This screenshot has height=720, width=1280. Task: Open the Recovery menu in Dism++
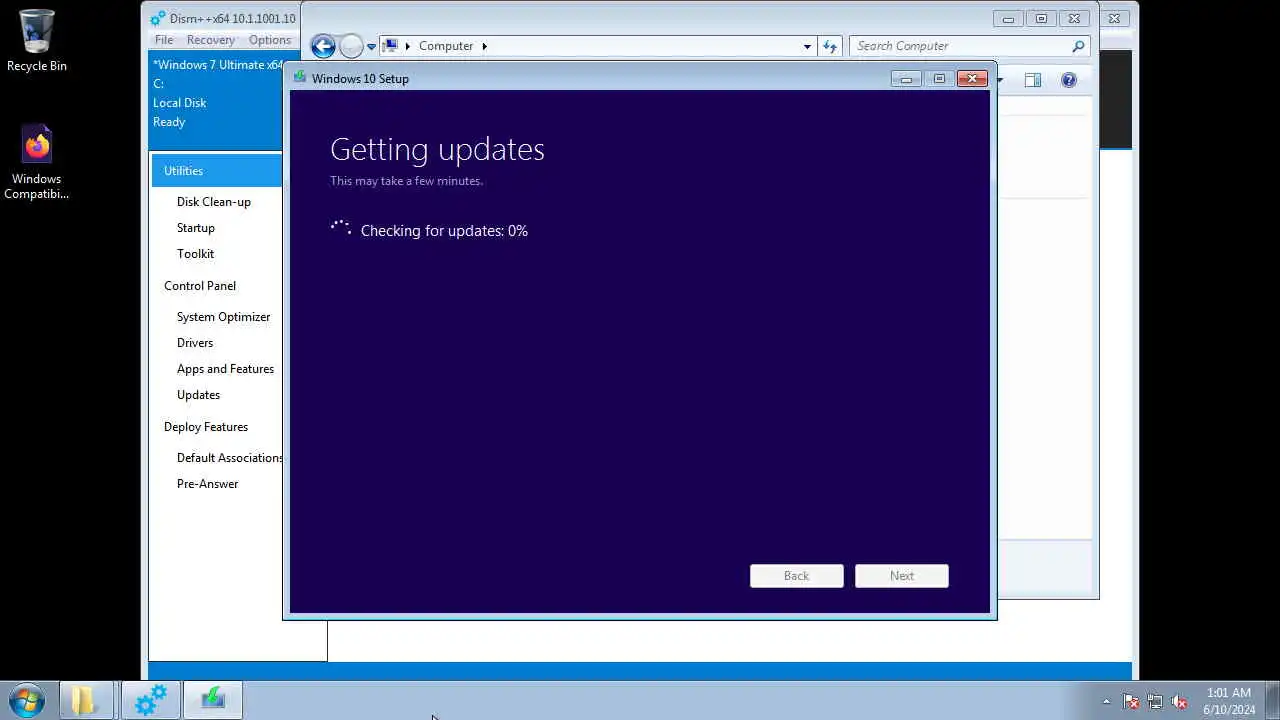pos(210,40)
